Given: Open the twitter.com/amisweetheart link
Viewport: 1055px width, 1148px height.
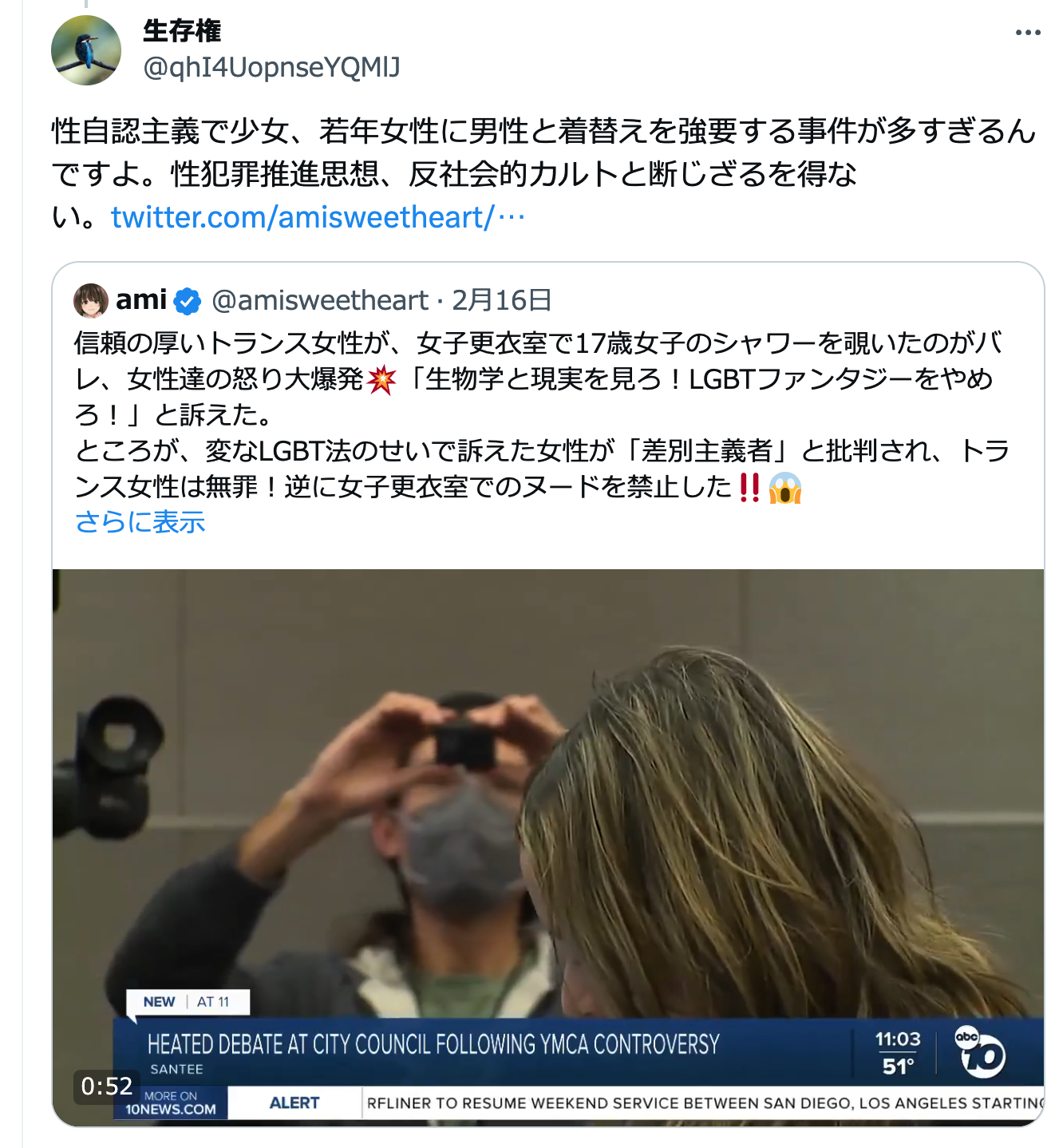Looking at the screenshot, I should [318, 217].
